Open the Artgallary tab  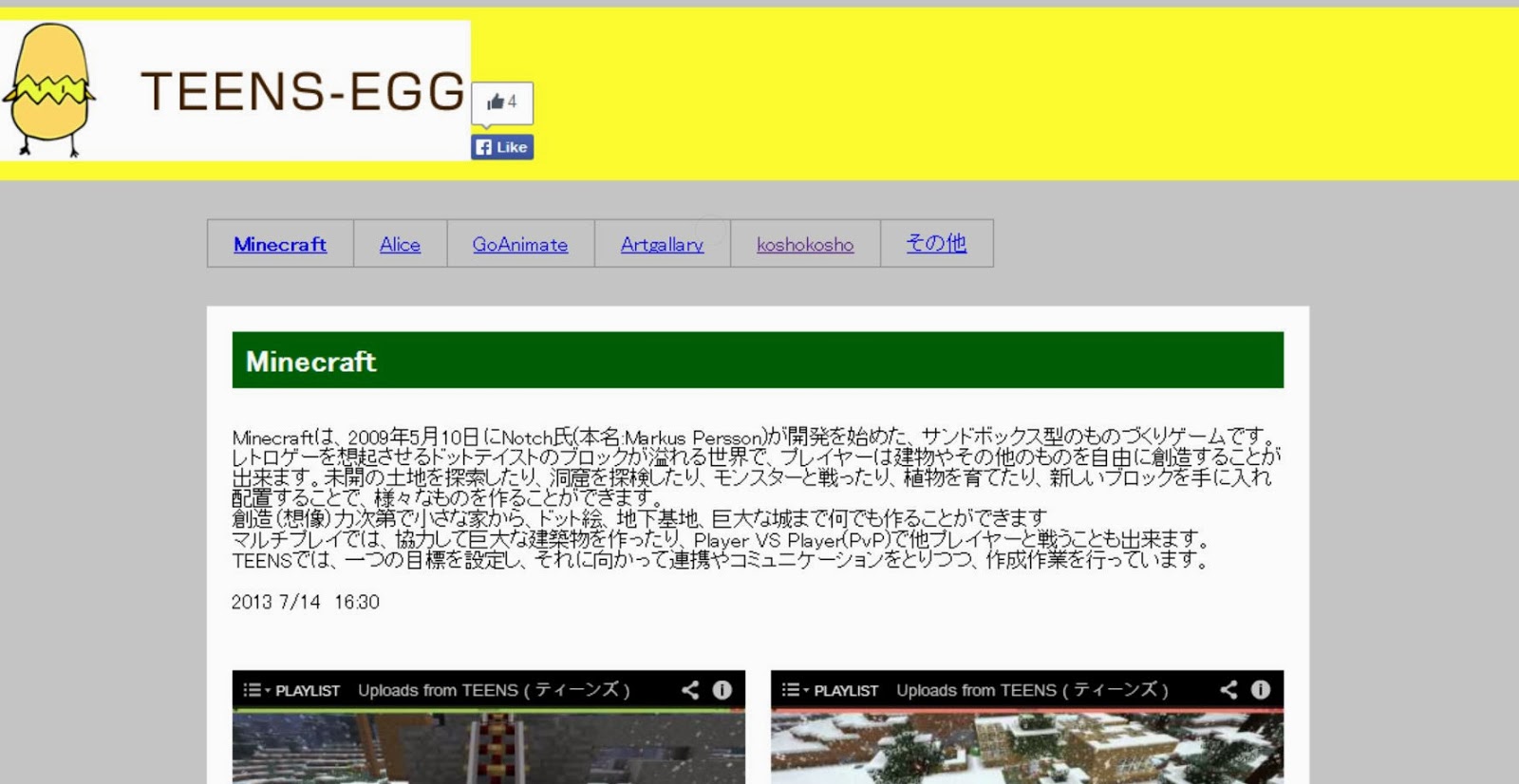[x=662, y=244]
